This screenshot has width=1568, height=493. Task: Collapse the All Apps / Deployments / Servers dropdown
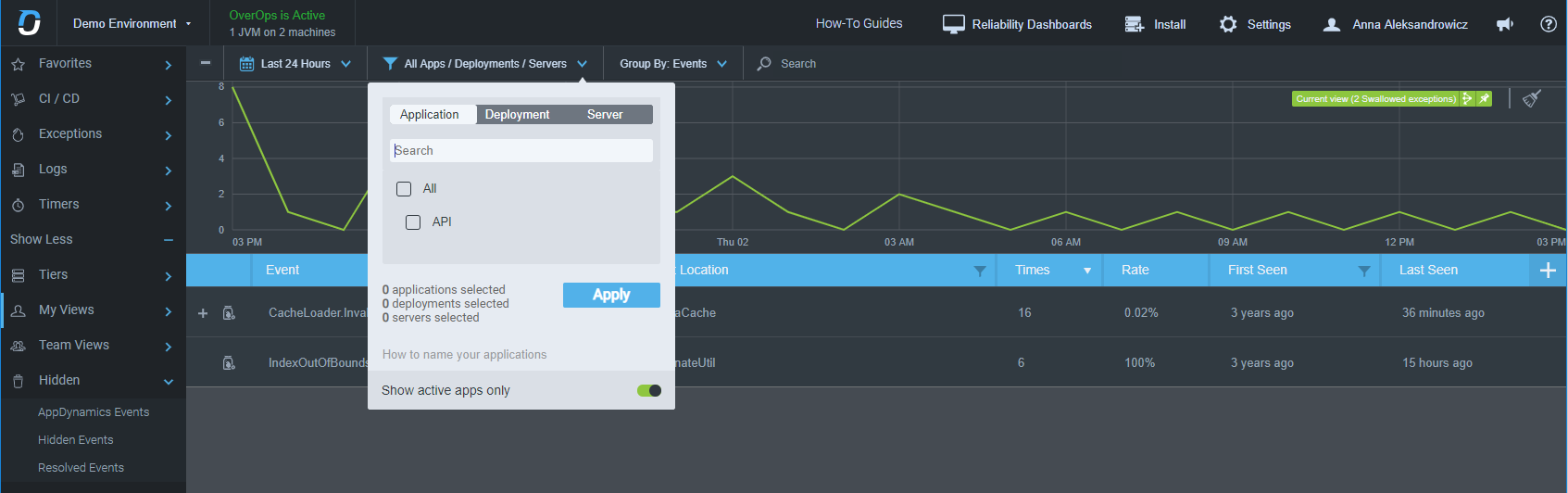[583, 64]
